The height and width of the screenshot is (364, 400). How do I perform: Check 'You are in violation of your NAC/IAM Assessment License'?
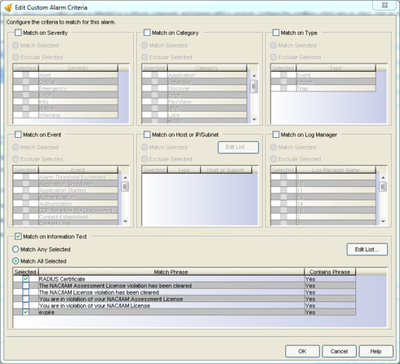pyautogui.click(x=26, y=299)
